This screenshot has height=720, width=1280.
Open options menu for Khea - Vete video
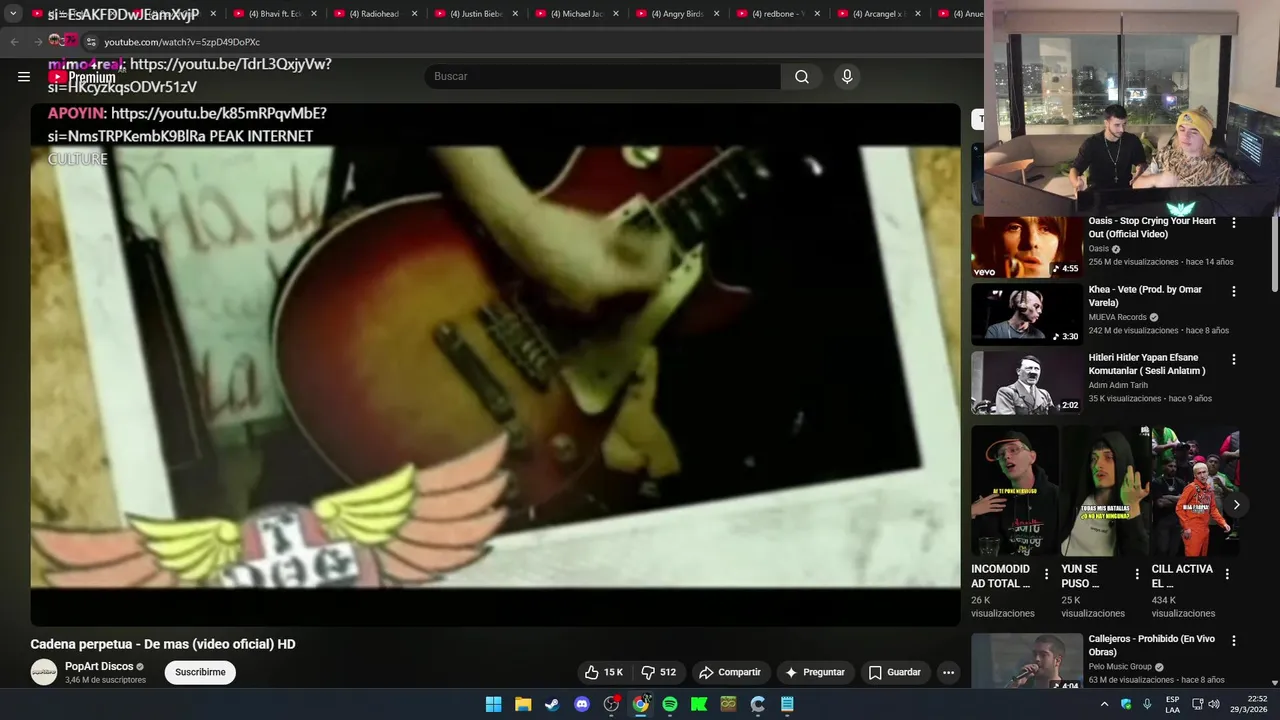[1234, 291]
